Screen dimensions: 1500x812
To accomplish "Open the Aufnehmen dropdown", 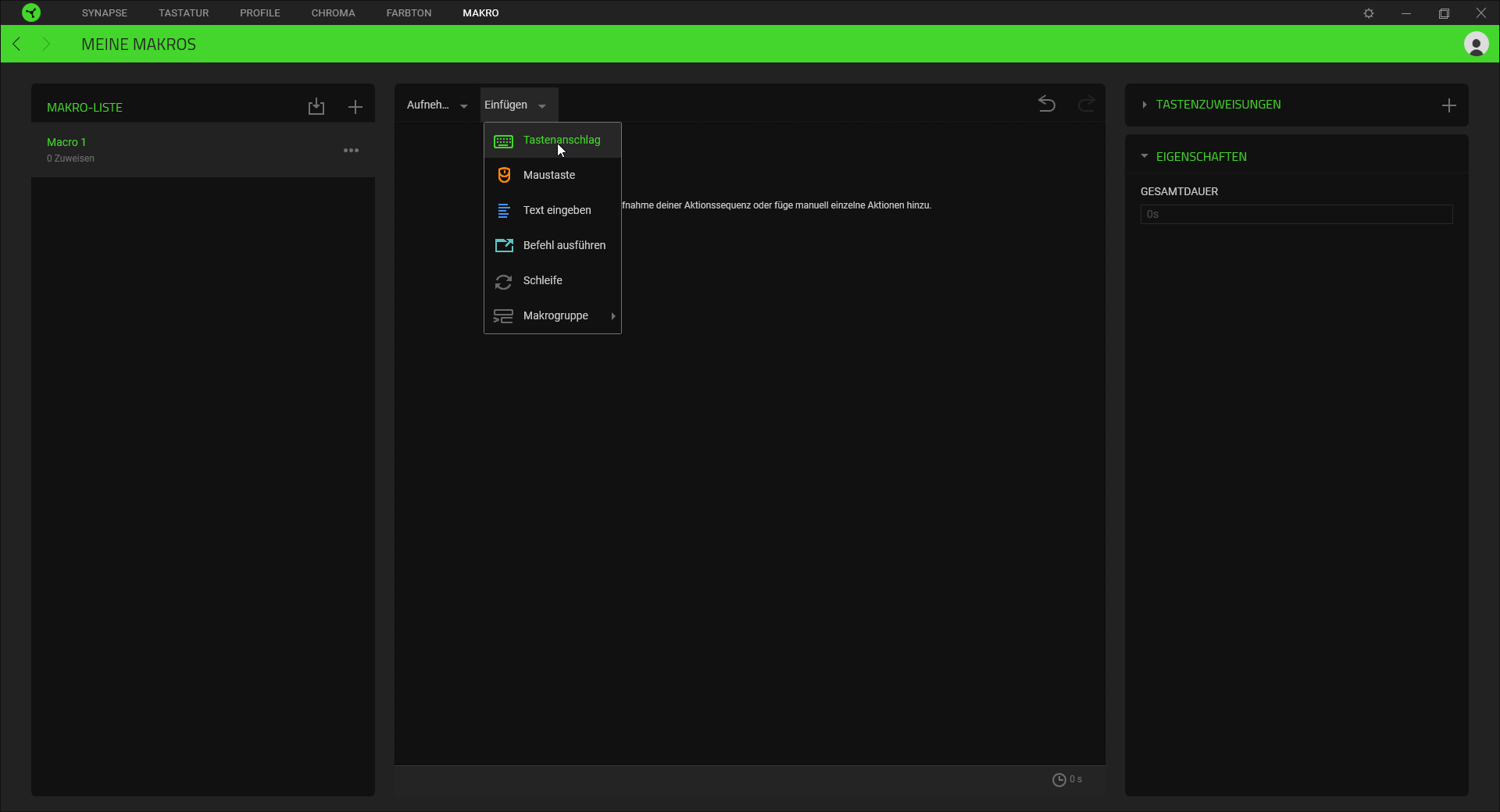I will 437,105.
